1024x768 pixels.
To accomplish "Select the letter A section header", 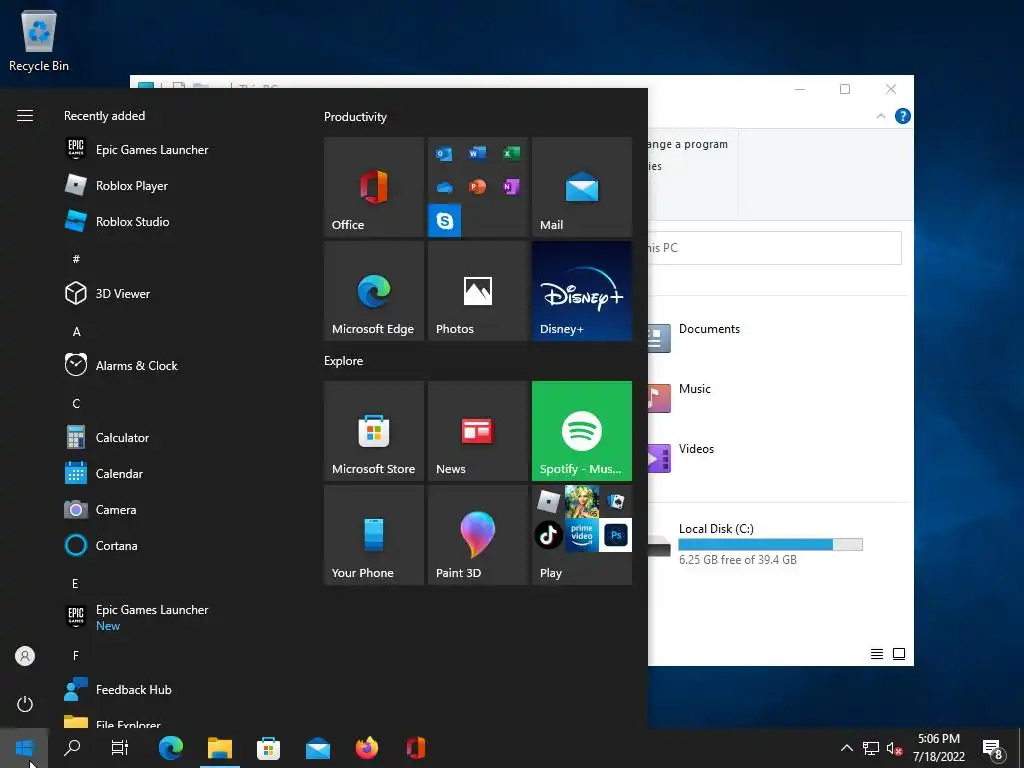I will (x=76, y=332).
